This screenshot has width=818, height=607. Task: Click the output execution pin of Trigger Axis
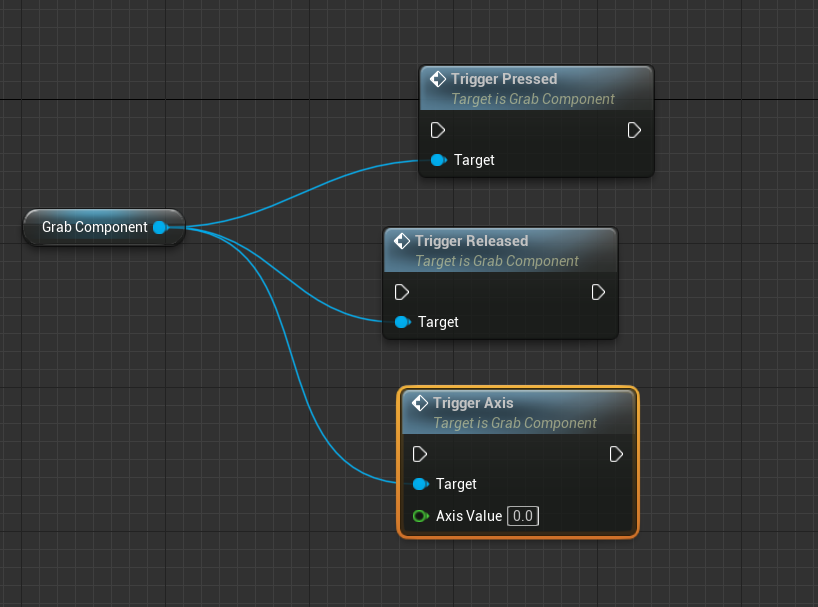coord(616,454)
